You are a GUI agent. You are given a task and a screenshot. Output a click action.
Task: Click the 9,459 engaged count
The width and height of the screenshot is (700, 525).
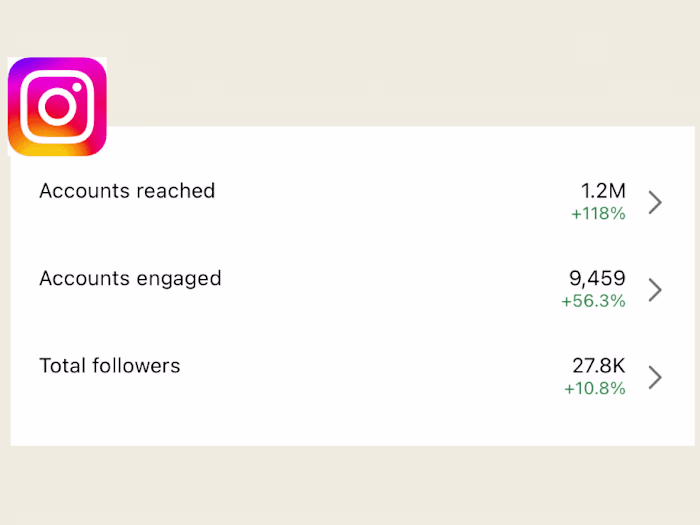(597, 279)
